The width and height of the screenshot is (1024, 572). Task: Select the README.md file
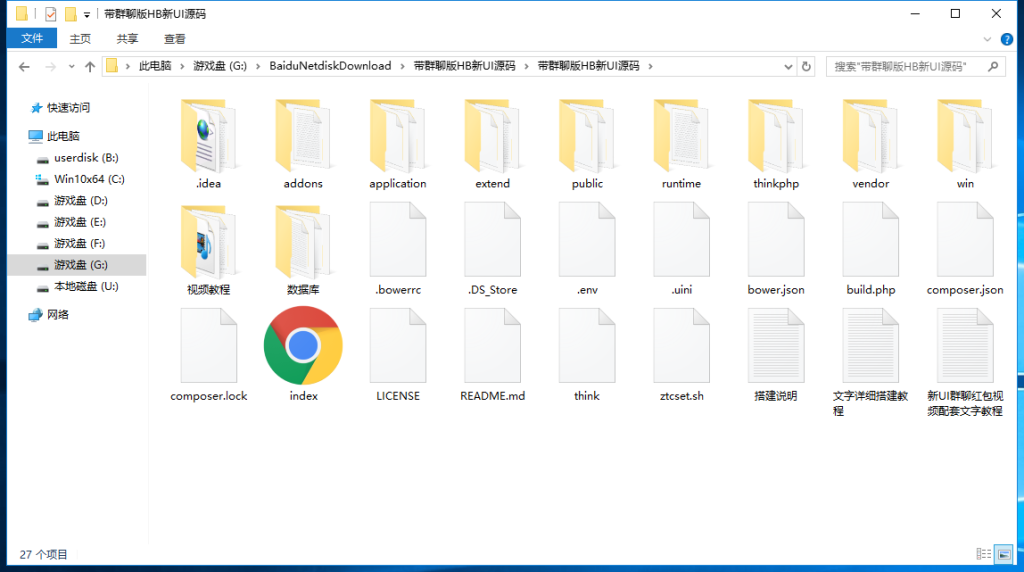492,356
